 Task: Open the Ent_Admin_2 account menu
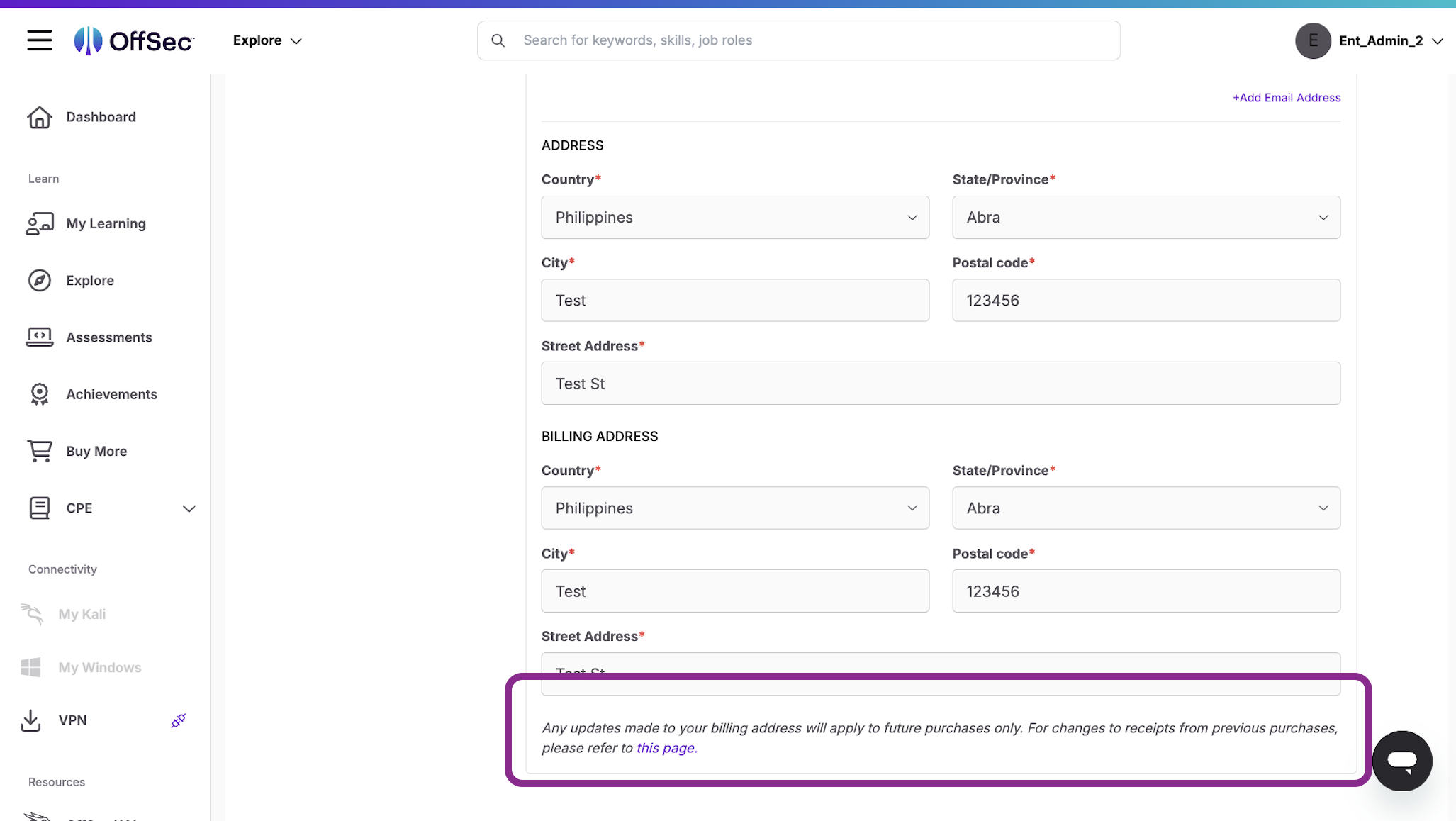1370,40
